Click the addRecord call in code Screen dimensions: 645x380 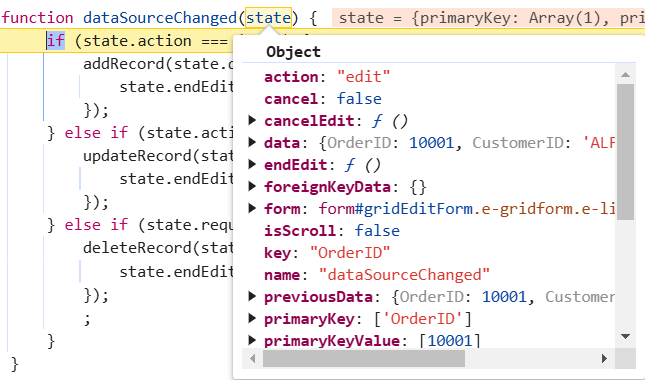click(123, 64)
